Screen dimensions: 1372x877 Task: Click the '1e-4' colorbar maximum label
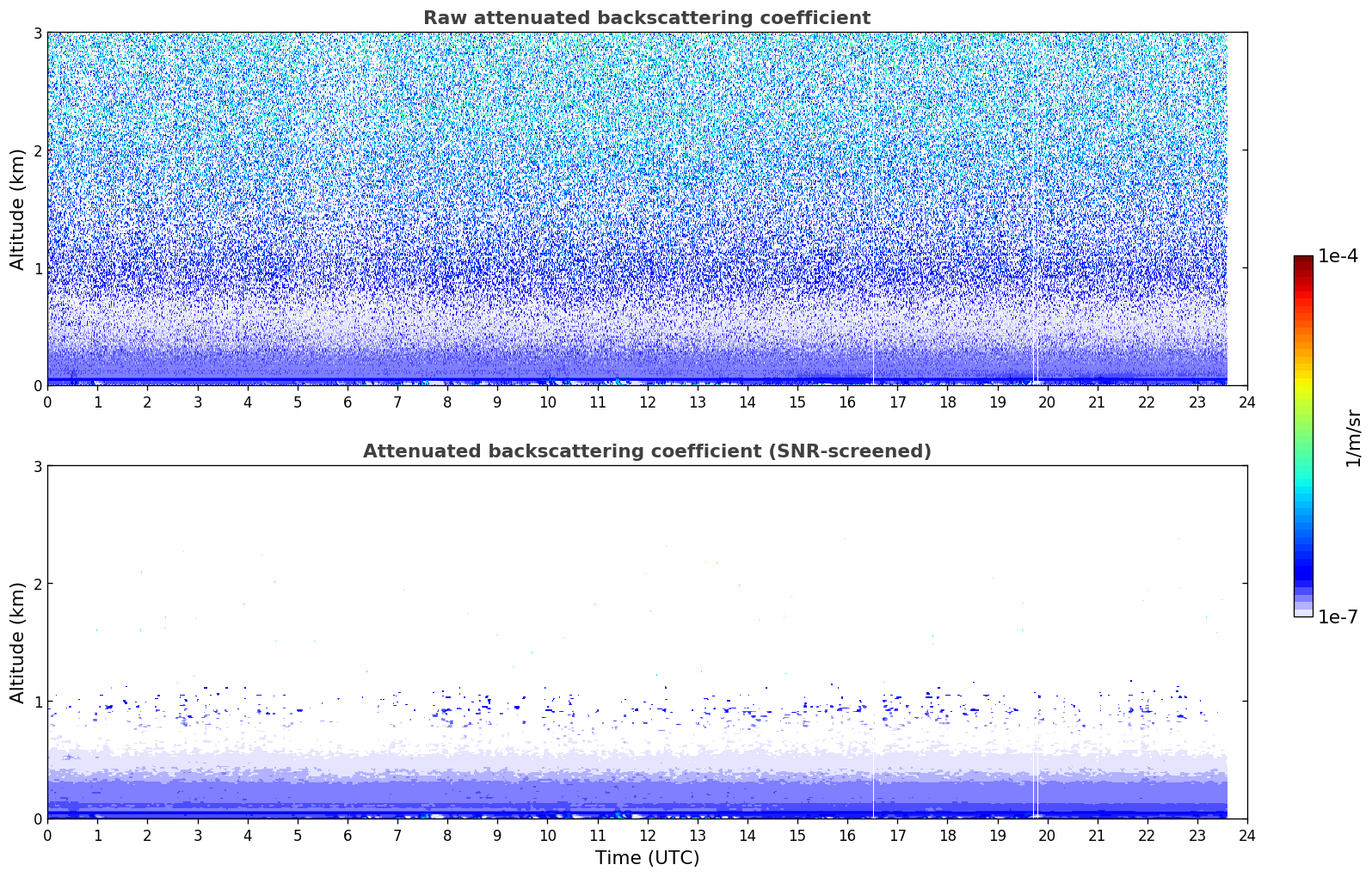coord(1338,256)
